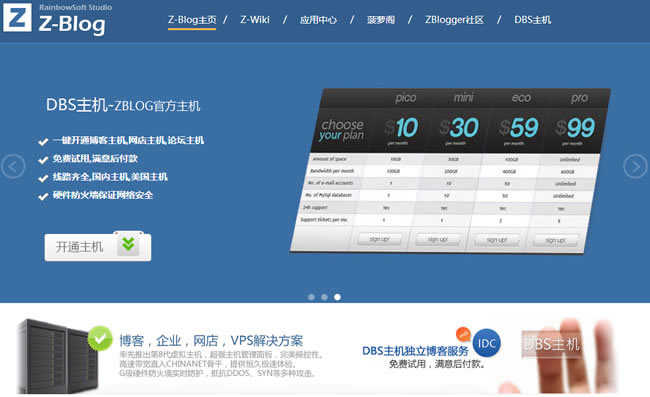Click the DBS主机 label near hand
Screen dimensions: 650x397
click(x=551, y=344)
